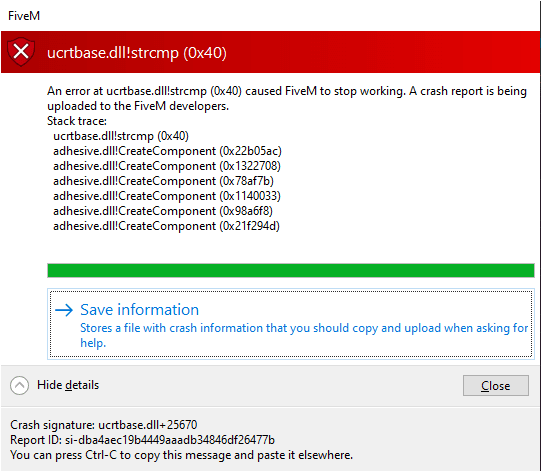Click the CreateComponent (0x1322708) stack entry

click(x=167, y=166)
